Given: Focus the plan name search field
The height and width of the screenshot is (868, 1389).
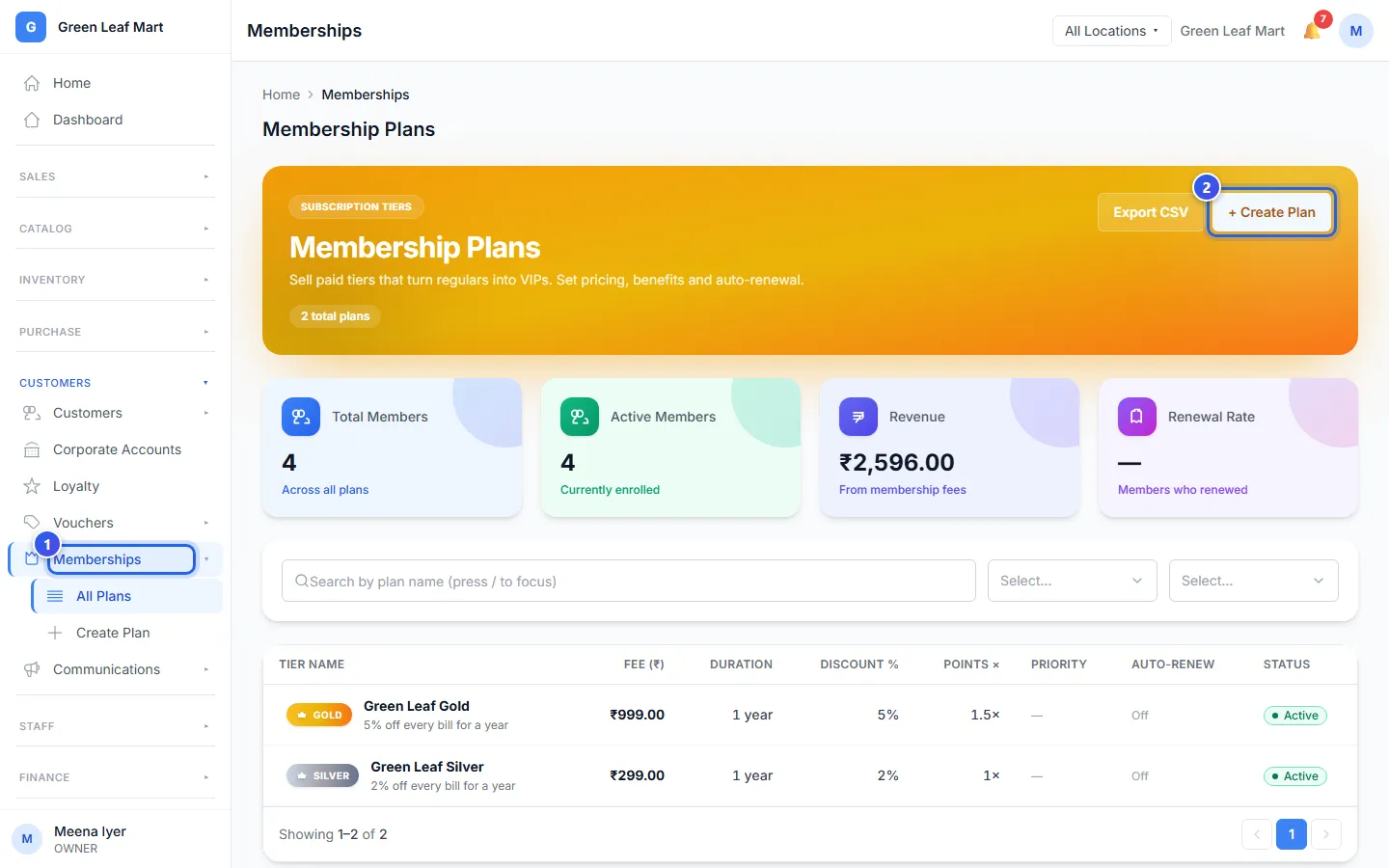Looking at the screenshot, I should pyautogui.click(x=629, y=581).
